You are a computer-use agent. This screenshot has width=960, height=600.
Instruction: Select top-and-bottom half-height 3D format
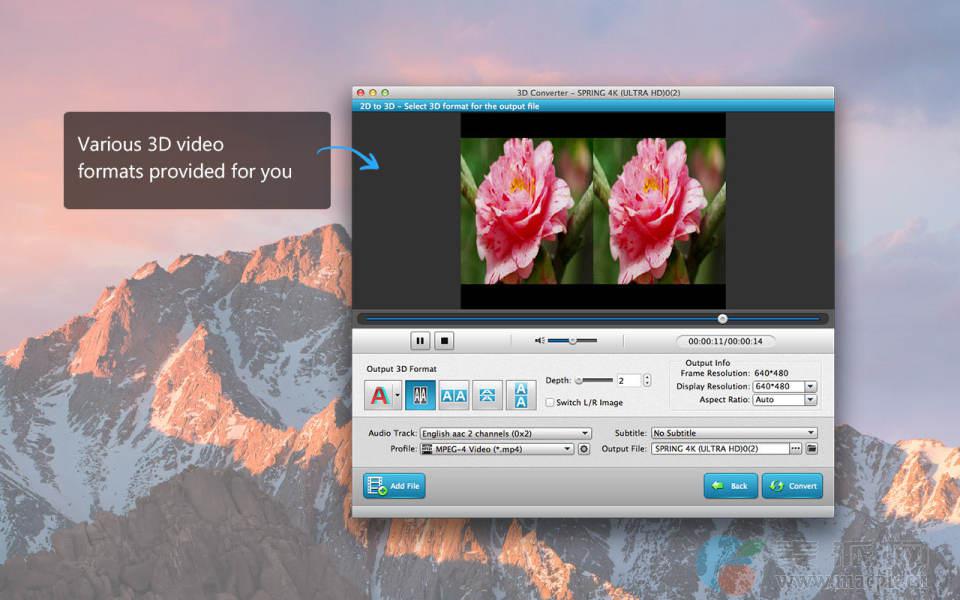(x=487, y=396)
